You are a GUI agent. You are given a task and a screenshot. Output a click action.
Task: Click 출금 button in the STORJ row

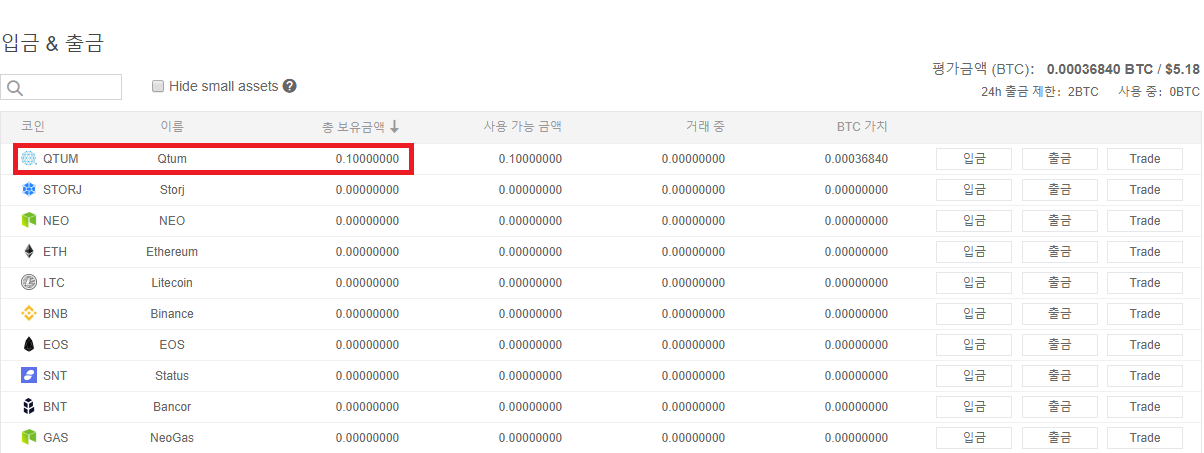click(x=1060, y=190)
